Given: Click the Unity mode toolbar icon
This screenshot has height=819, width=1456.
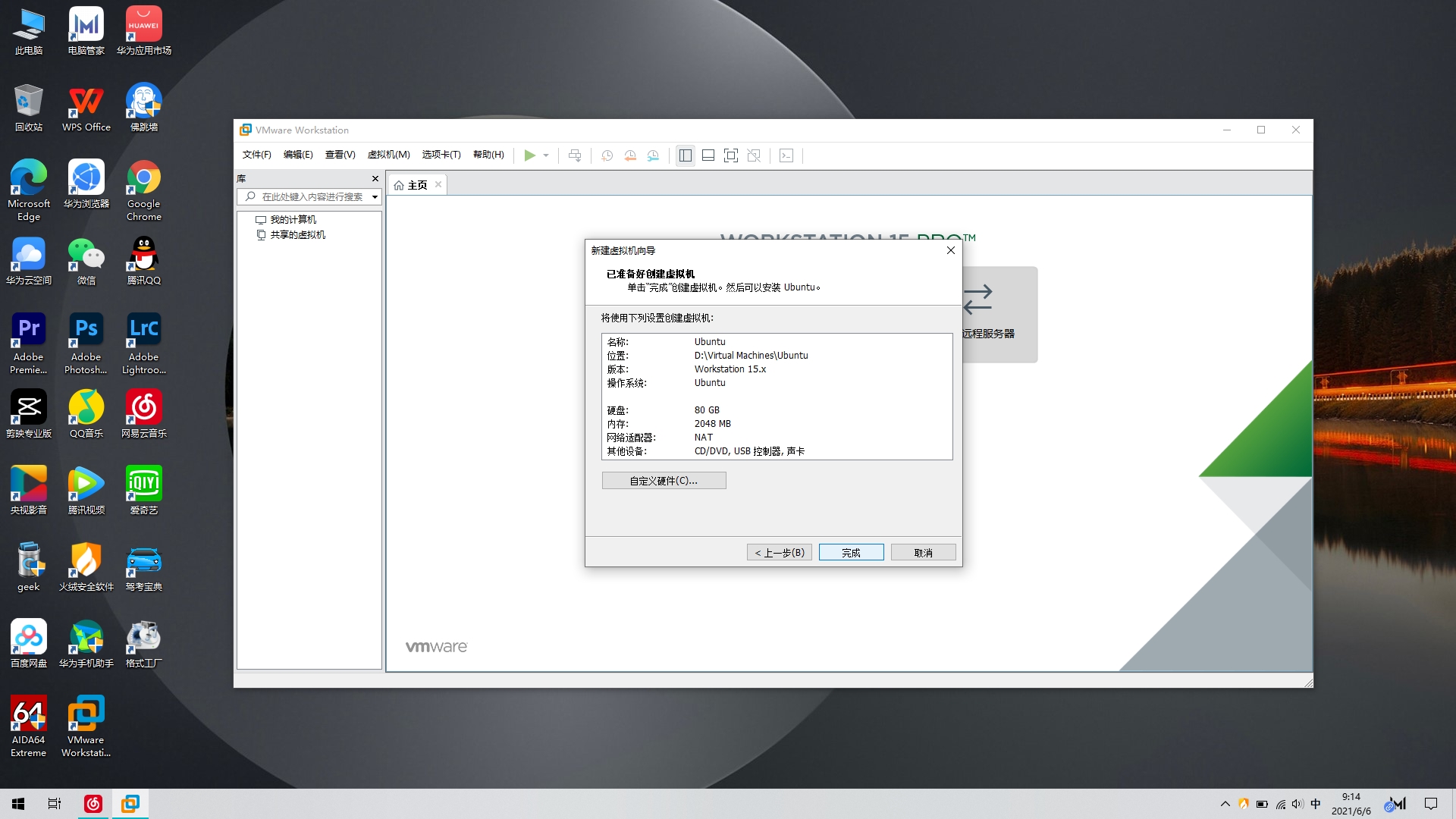Looking at the screenshot, I should point(754,155).
